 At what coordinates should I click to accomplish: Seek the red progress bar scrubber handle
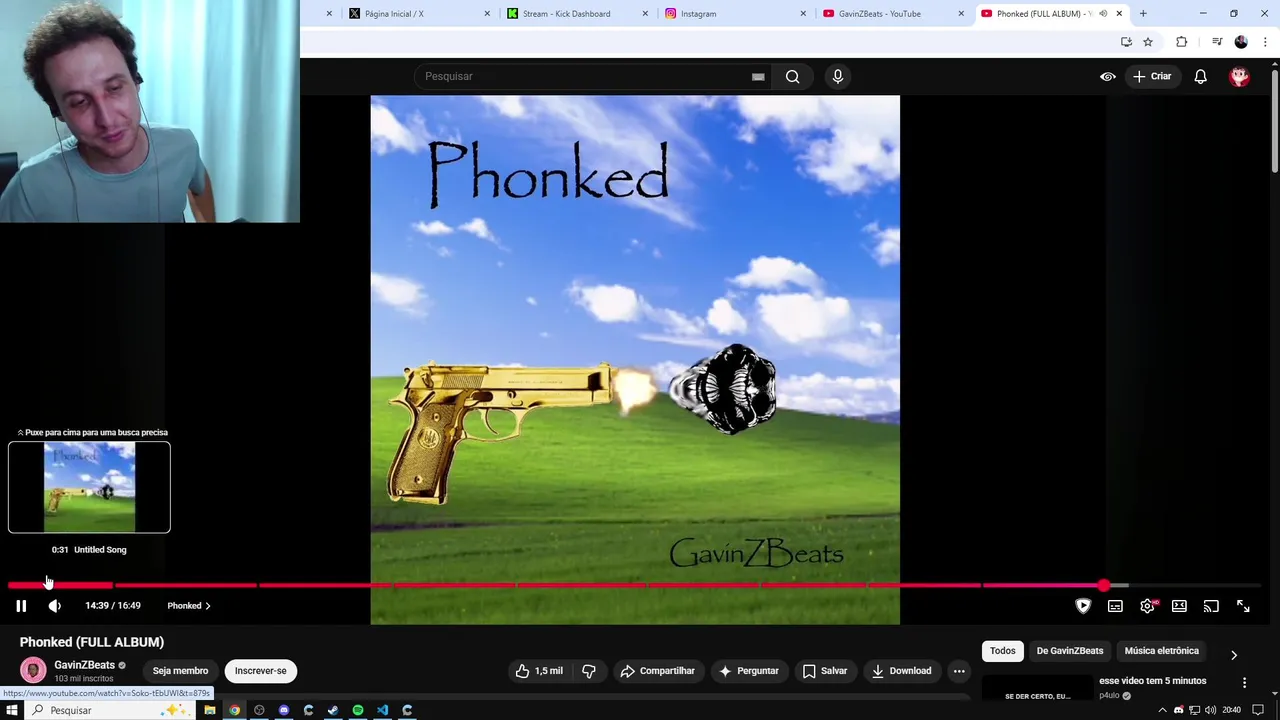pos(1103,586)
